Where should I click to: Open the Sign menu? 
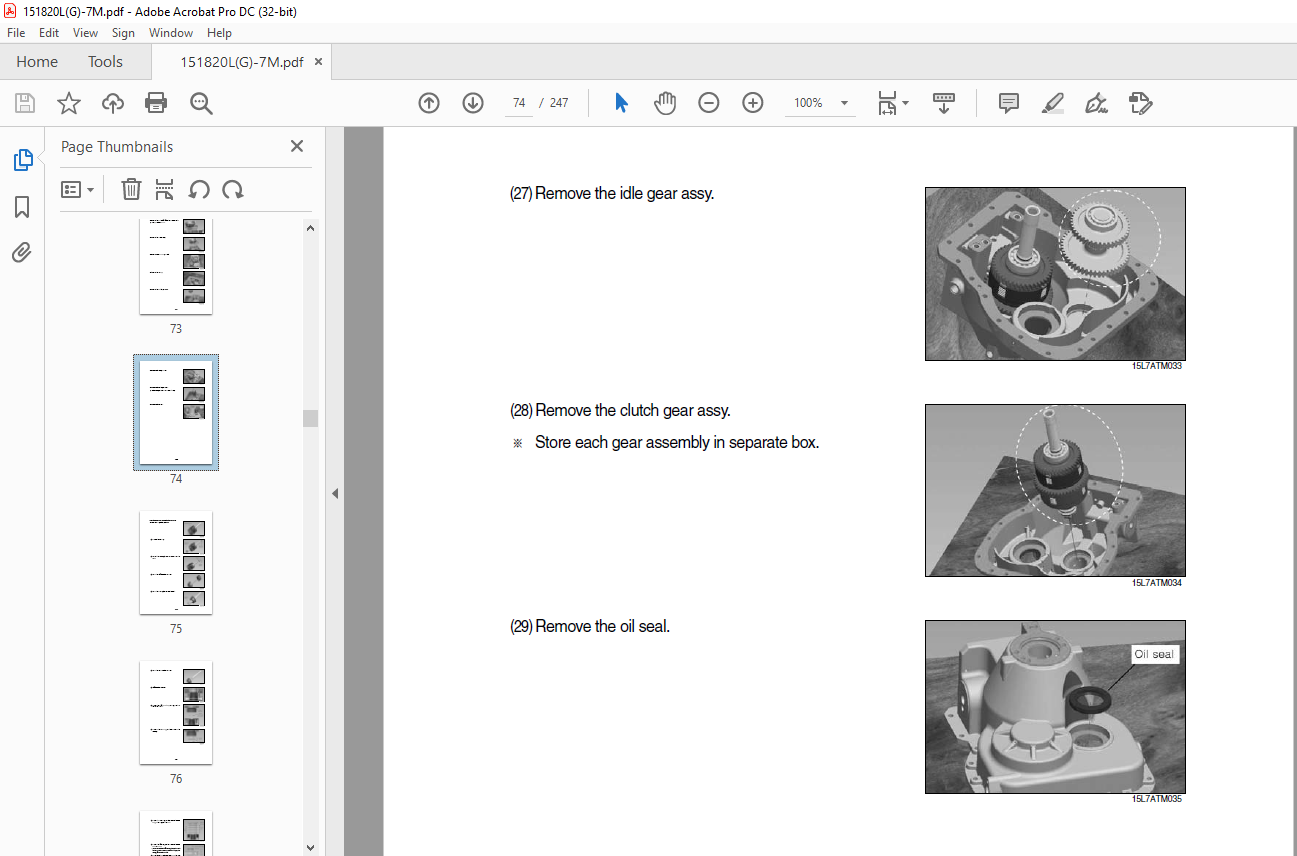123,33
